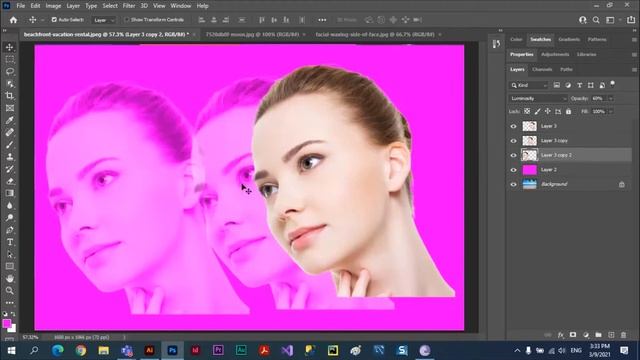Viewport: 640px width, 360px height.
Task: Open the Properties panel flyout menu
Action: pyautogui.click(x=634, y=55)
